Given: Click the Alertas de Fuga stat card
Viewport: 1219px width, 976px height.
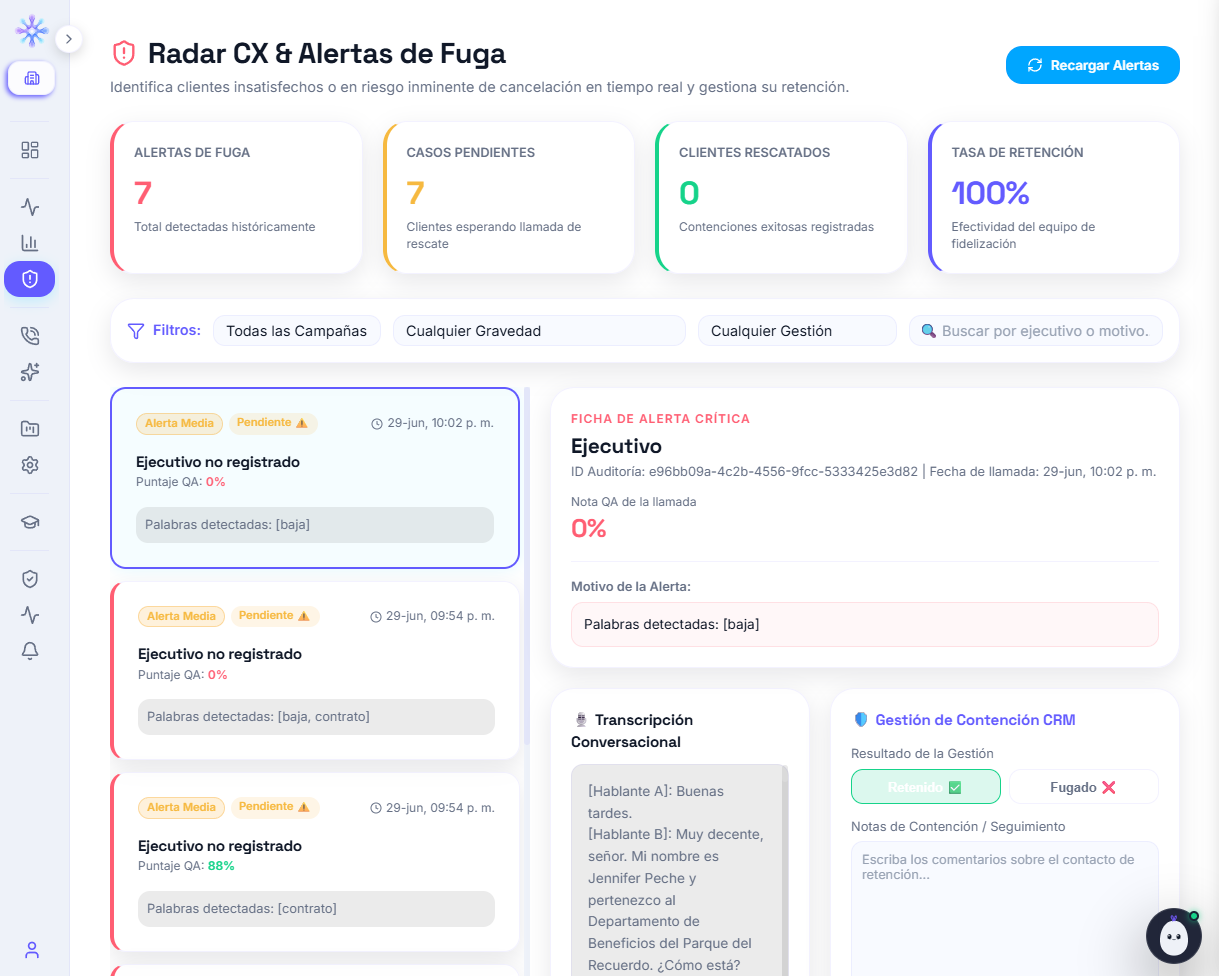Looking at the screenshot, I should pos(236,197).
